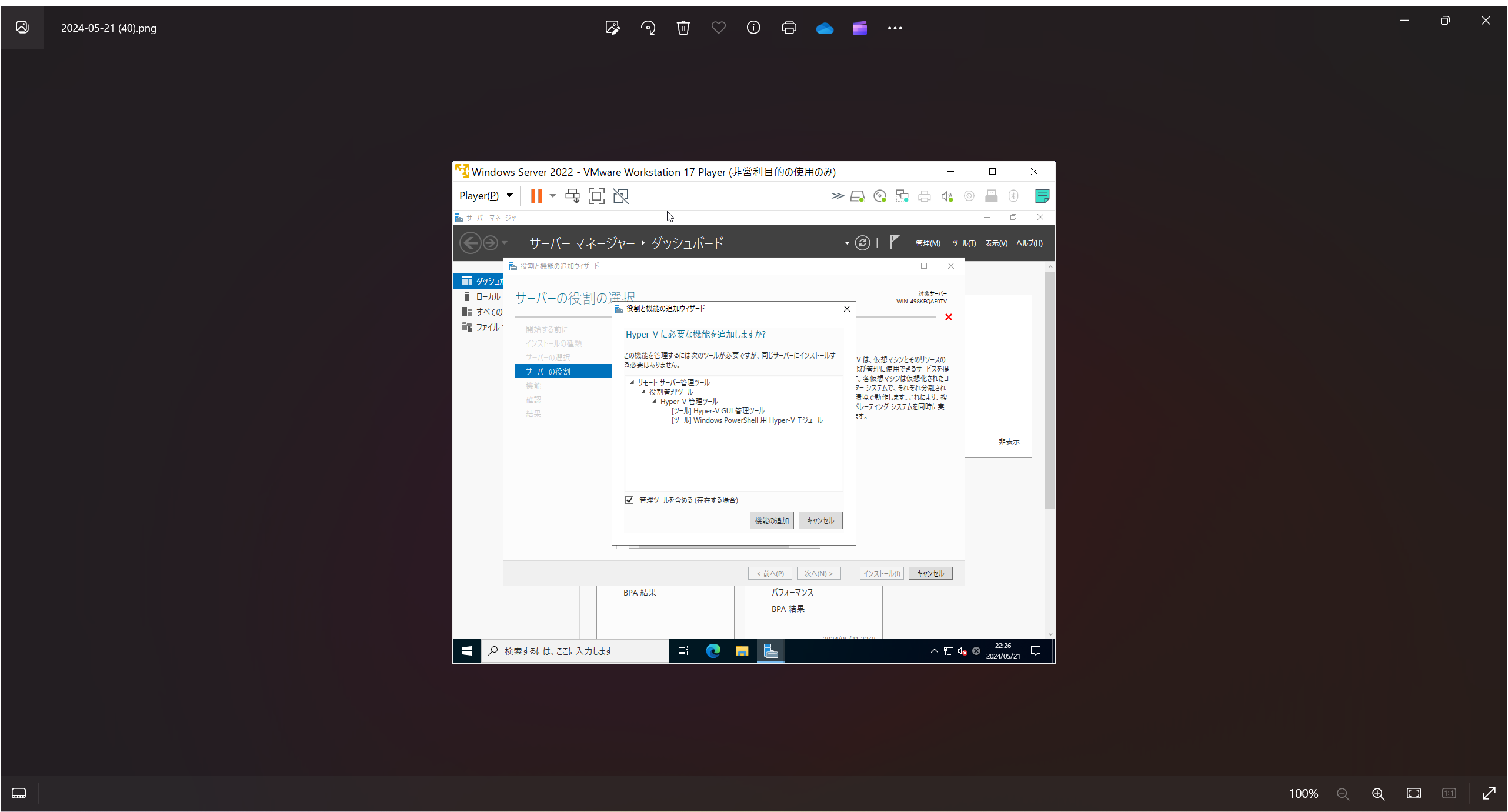Screen dimensions: 1508x812
Task: Toggle the filmstrip view in Photos
Action: click(x=19, y=793)
